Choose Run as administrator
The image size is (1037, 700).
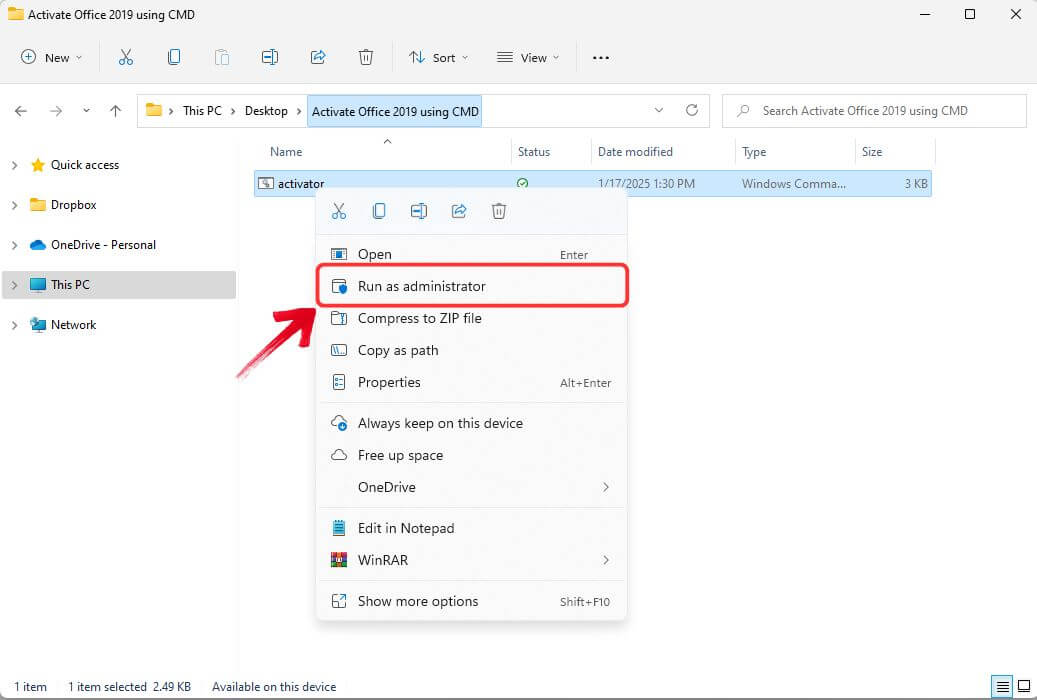(x=471, y=286)
